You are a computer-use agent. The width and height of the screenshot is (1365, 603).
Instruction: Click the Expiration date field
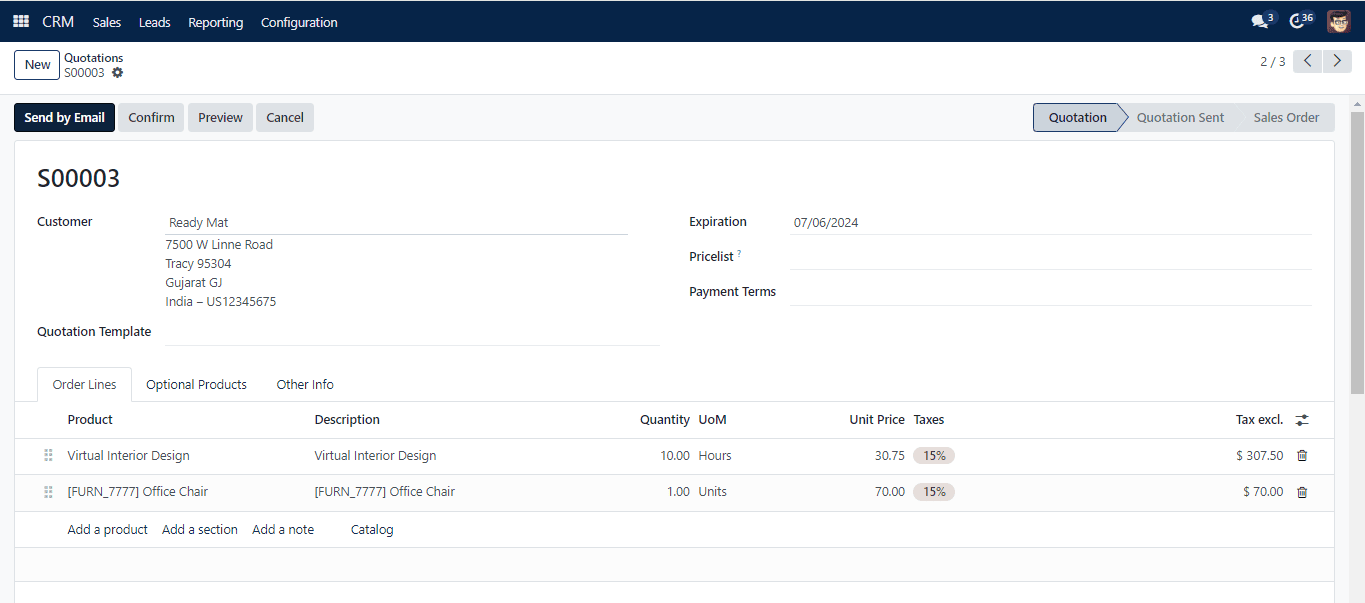pyautogui.click(x=1050, y=223)
